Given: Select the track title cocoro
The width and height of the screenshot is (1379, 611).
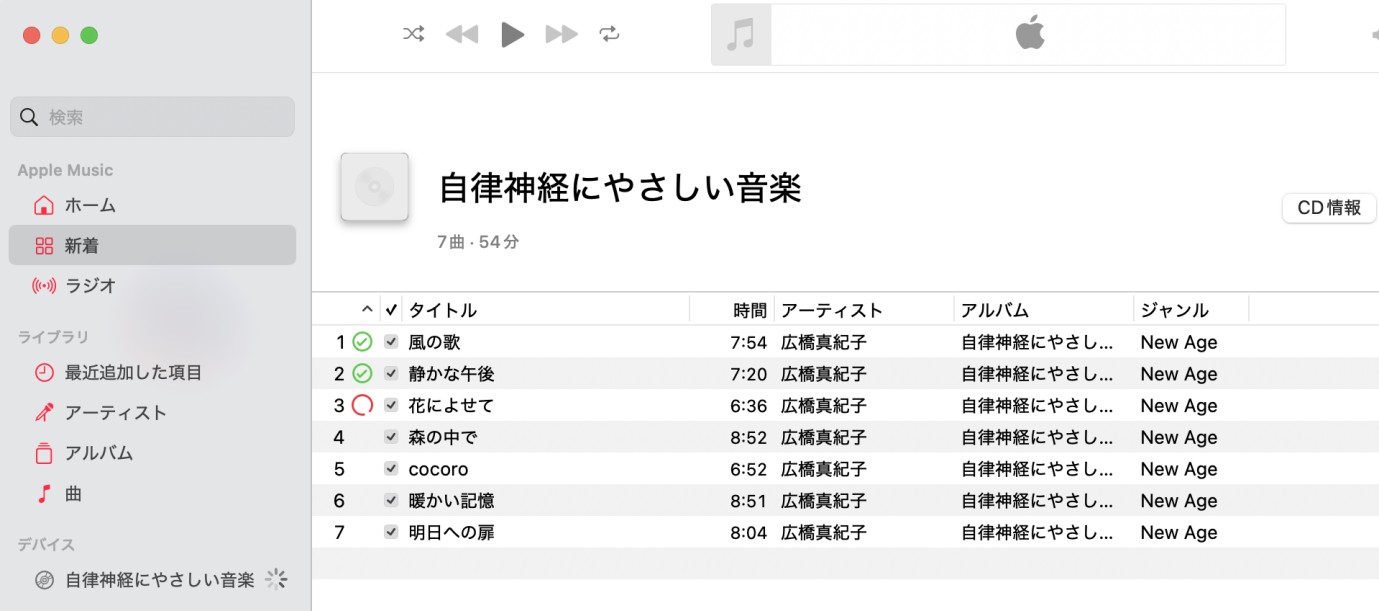Looking at the screenshot, I should click(438, 469).
